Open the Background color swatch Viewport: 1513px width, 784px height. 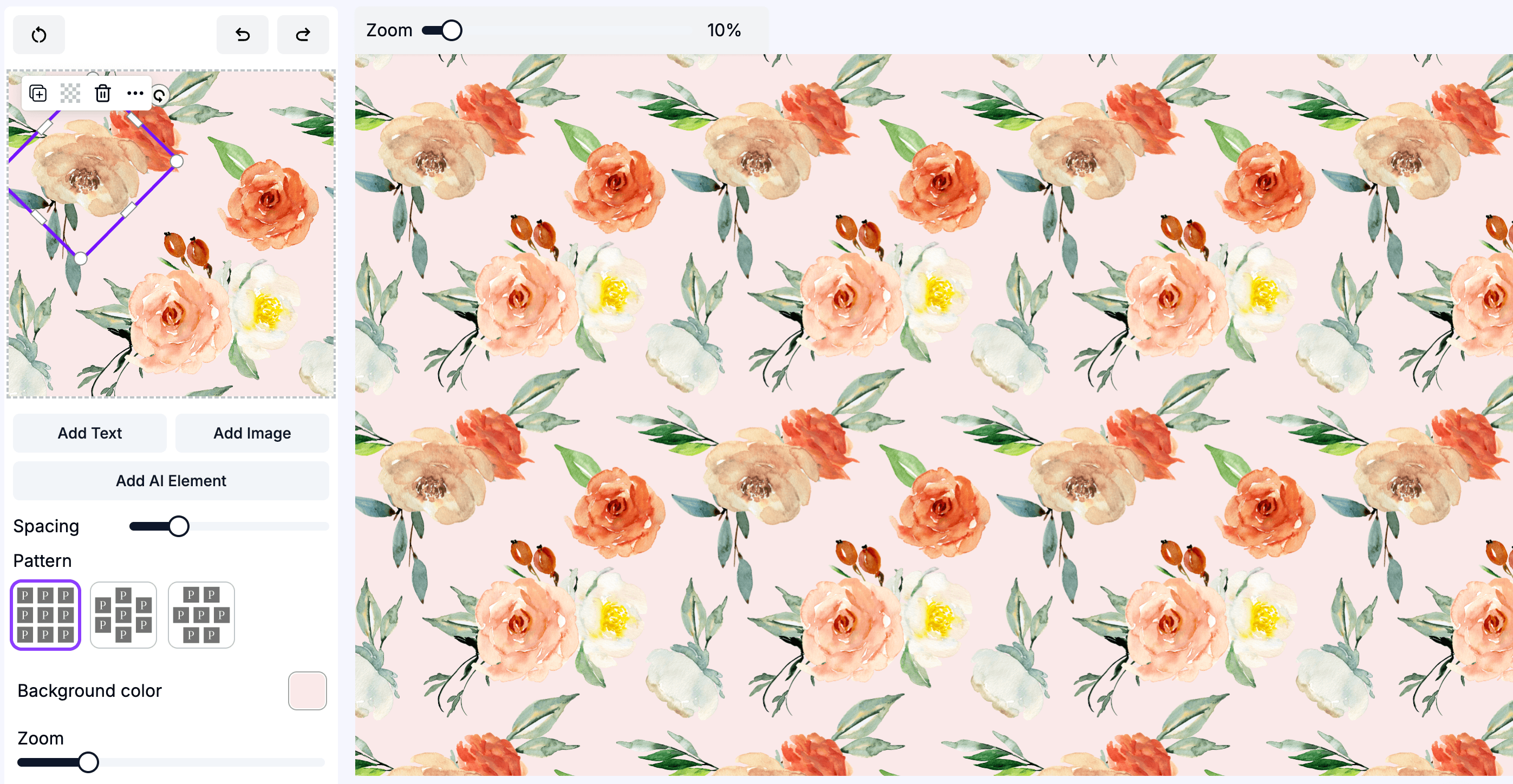click(x=307, y=690)
